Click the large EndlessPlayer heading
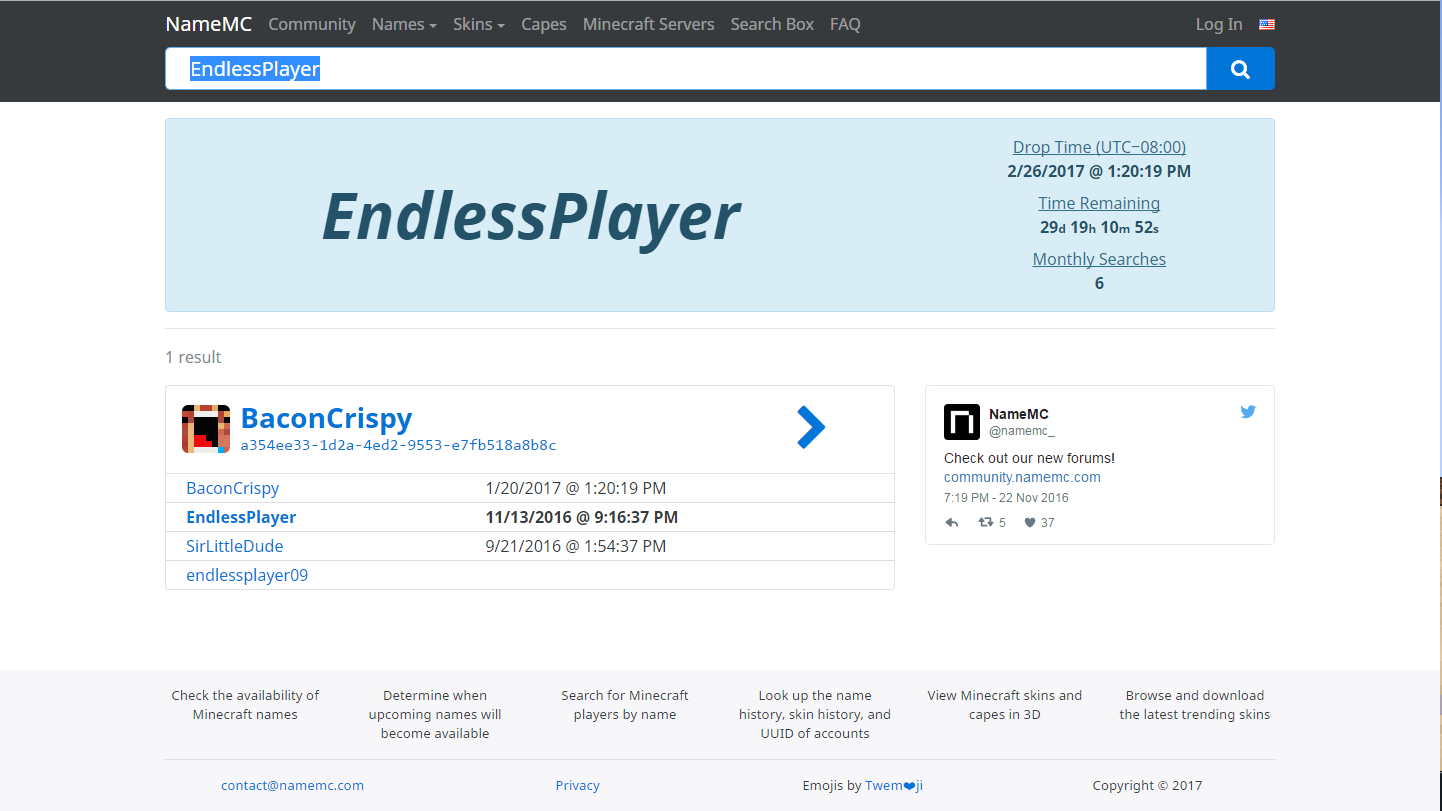This screenshot has height=811, width=1442. tap(531, 216)
